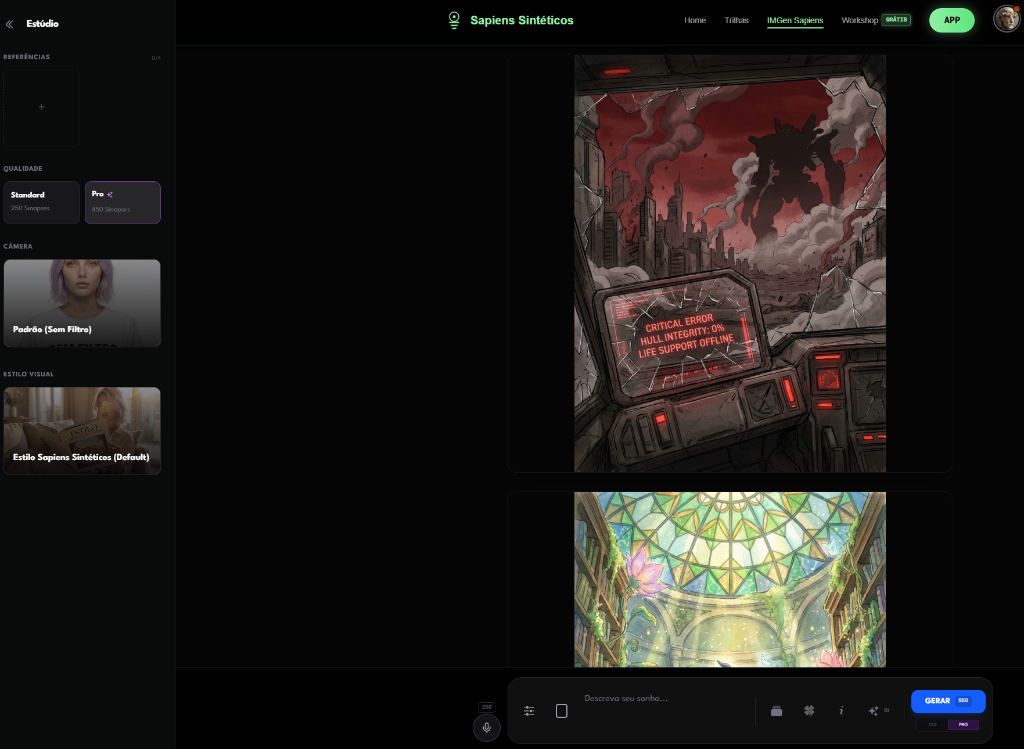Click the prompt field 'Descreva seu sonho'
Image resolution: width=1024 pixels, height=749 pixels.
pos(660,699)
